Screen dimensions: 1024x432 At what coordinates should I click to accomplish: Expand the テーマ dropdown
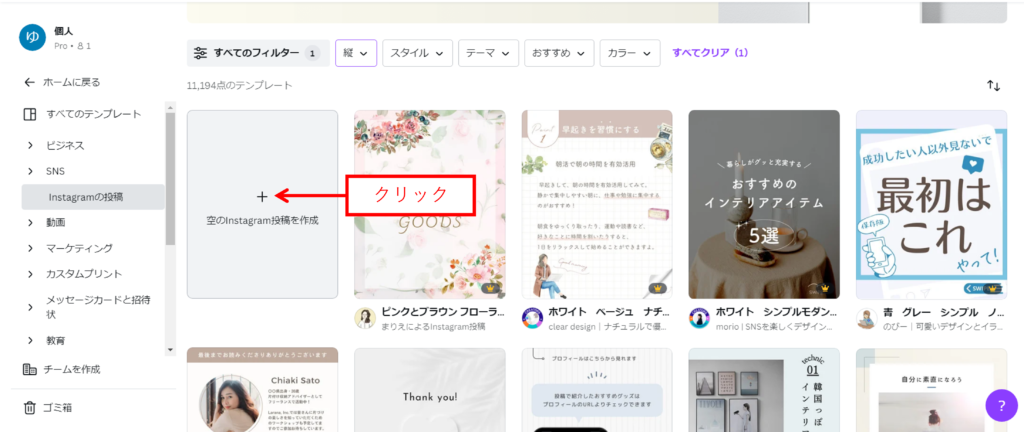(488, 53)
